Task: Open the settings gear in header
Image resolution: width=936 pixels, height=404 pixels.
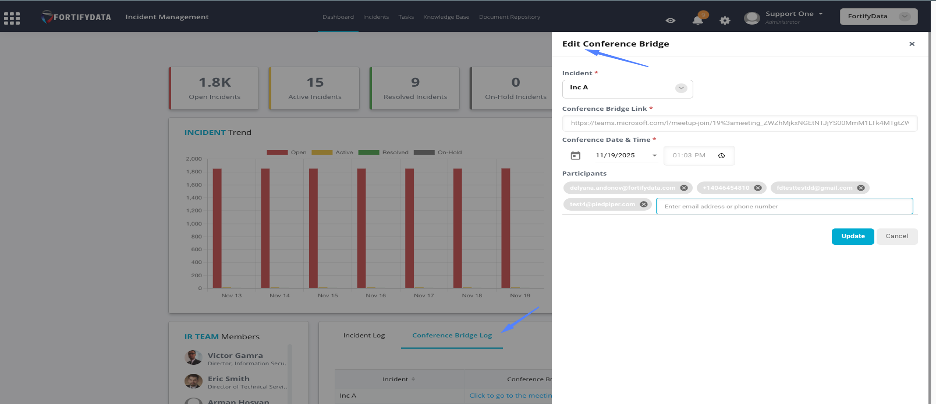Action: click(725, 20)
